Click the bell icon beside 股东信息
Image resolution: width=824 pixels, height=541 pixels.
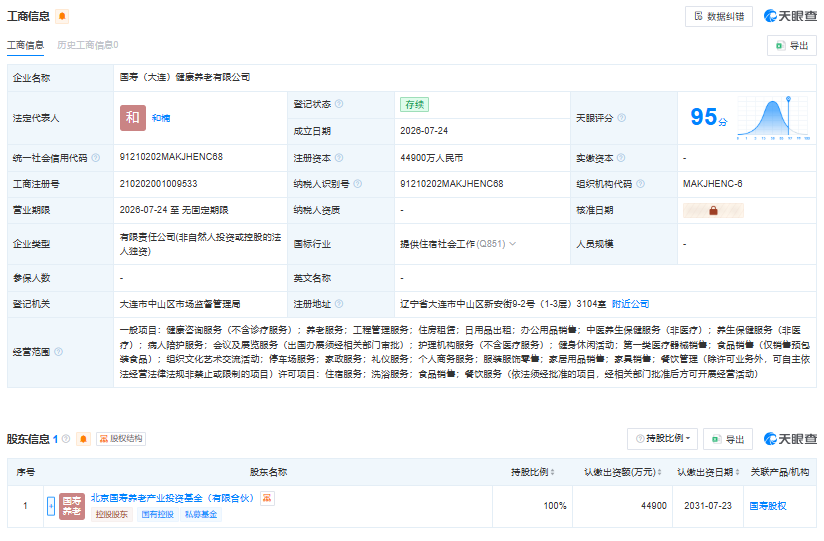[83, 438]
